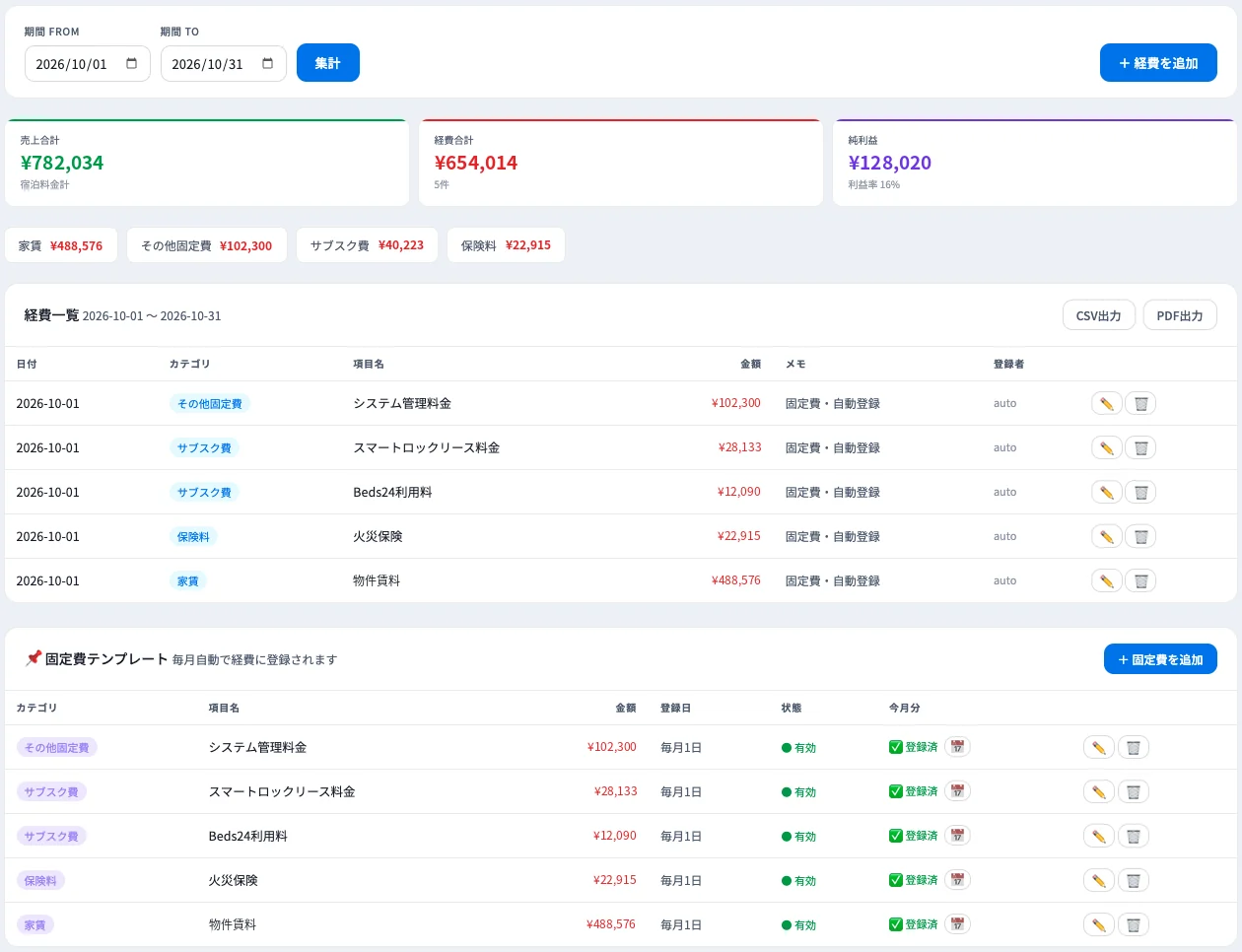Delete the システム管理料金 expense row
The image size is (1242, 952).
1140,403
